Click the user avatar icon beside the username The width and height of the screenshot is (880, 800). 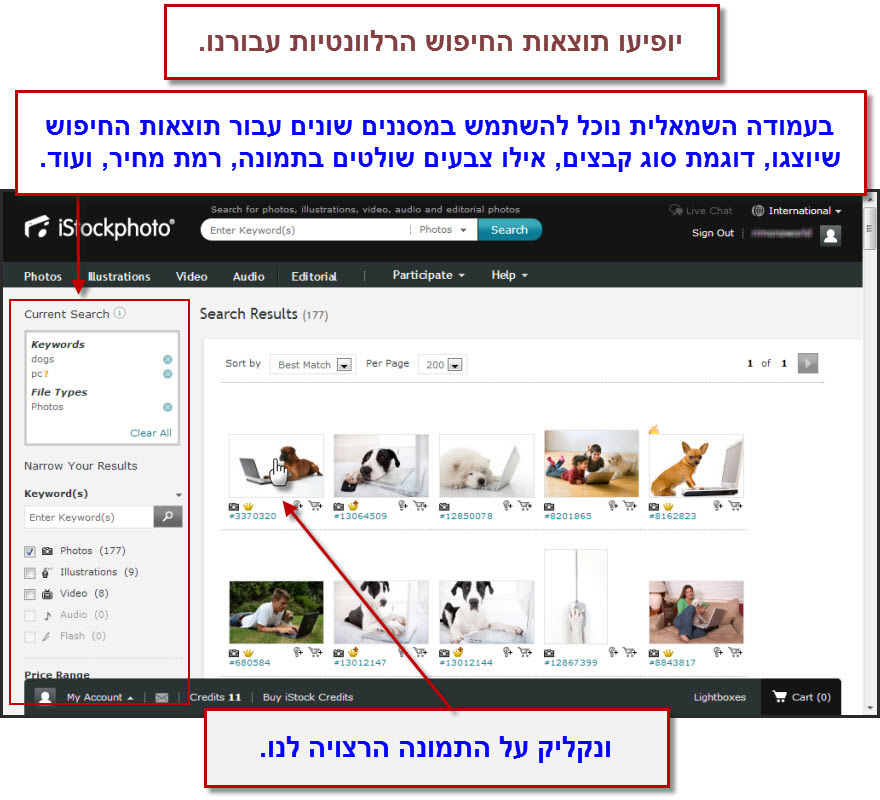point(830,234)
